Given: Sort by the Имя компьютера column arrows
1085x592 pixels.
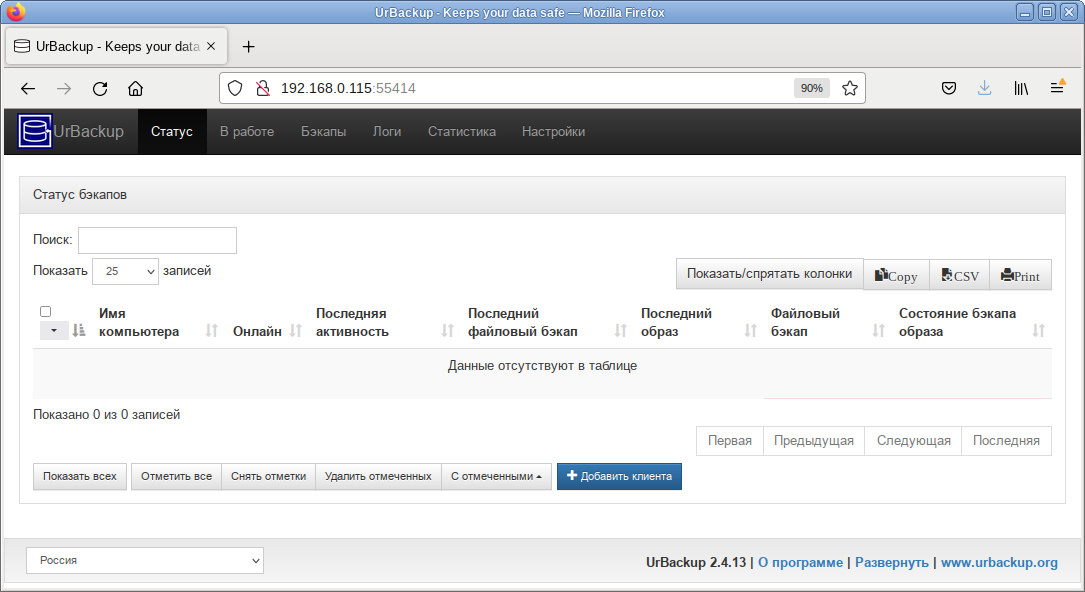Looking at the screenshot, I should (x=212, y=331).
